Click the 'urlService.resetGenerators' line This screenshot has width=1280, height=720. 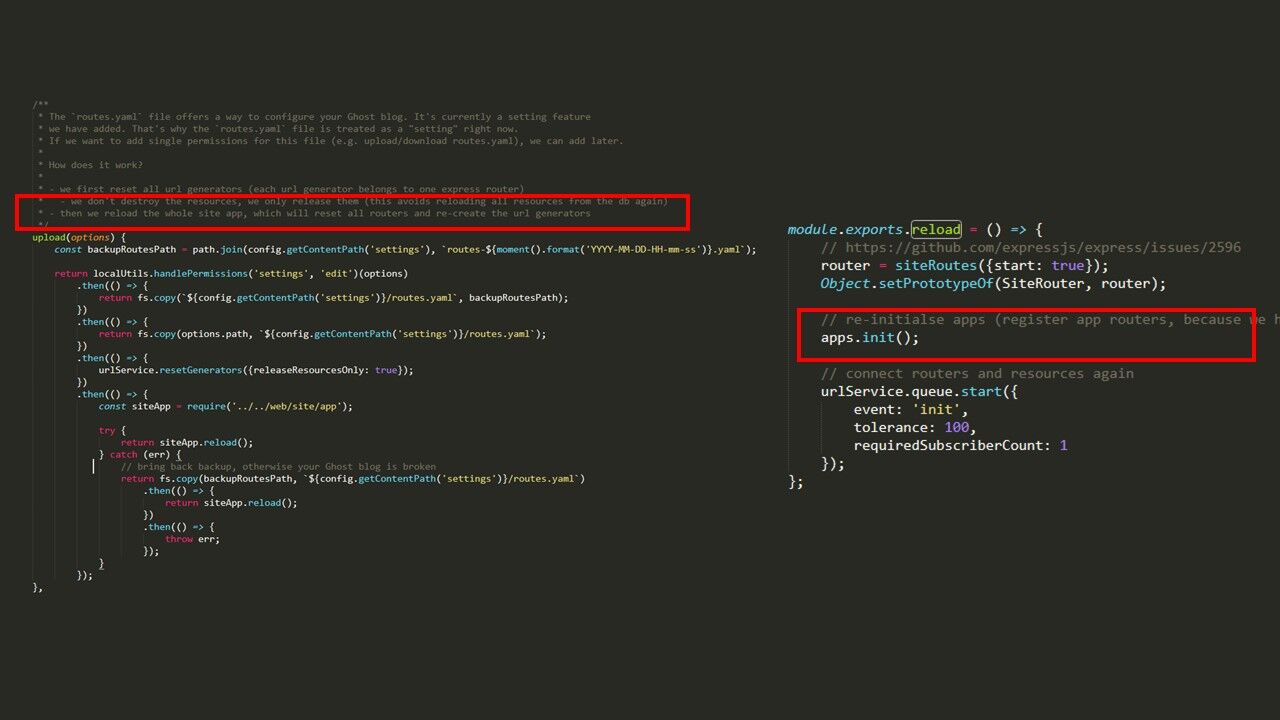tap(256, 370)
